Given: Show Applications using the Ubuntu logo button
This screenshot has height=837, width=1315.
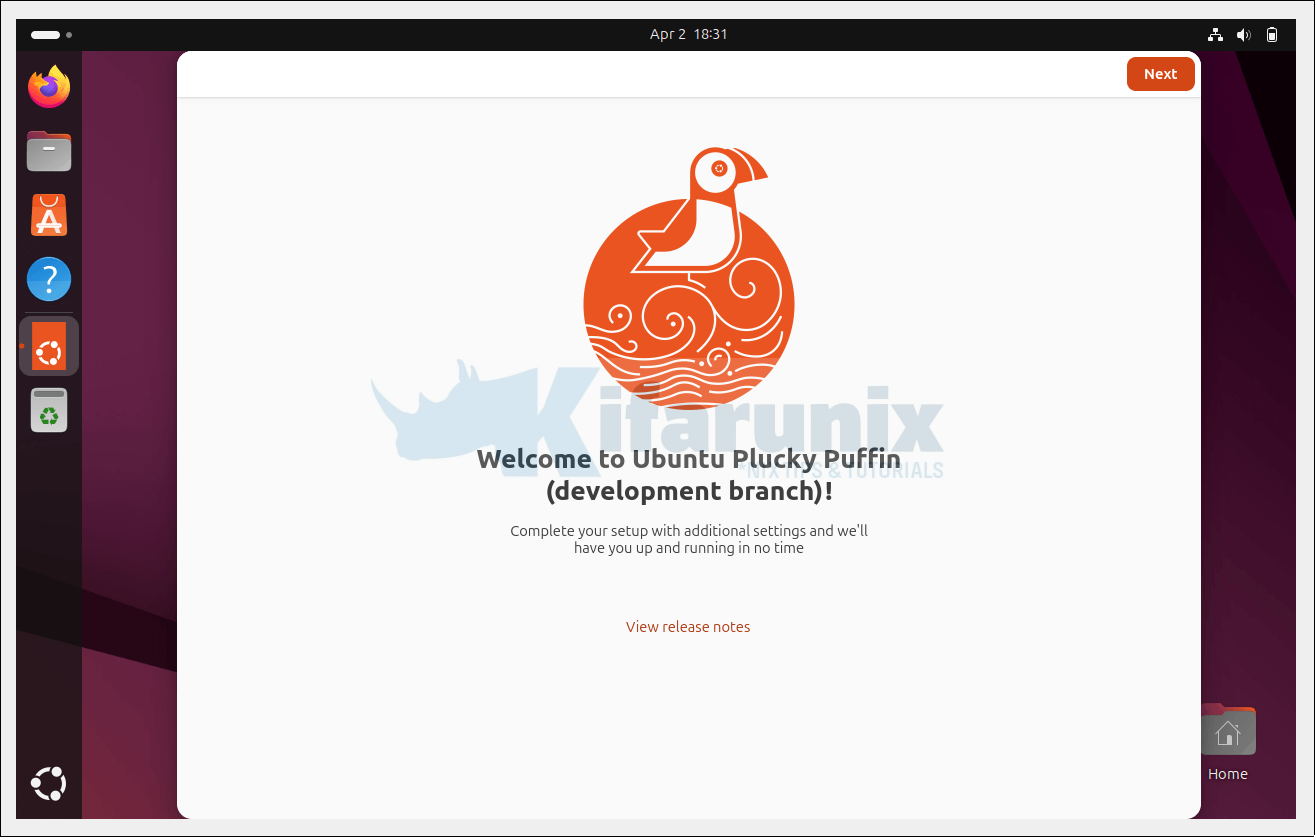Looking at the screenshot, I should (x=49, y=784).
